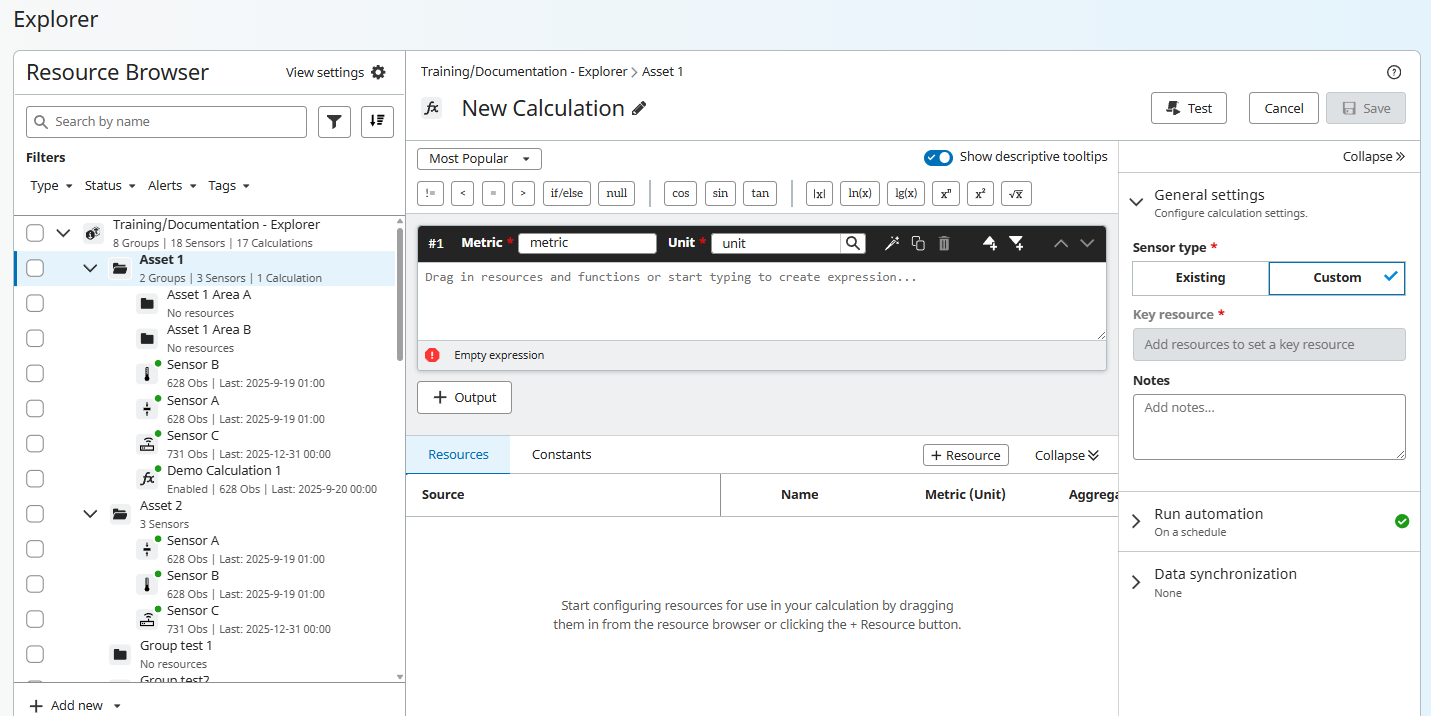Collapse the Asset 1 tree node
The image size is (1431, 716).
91,268
